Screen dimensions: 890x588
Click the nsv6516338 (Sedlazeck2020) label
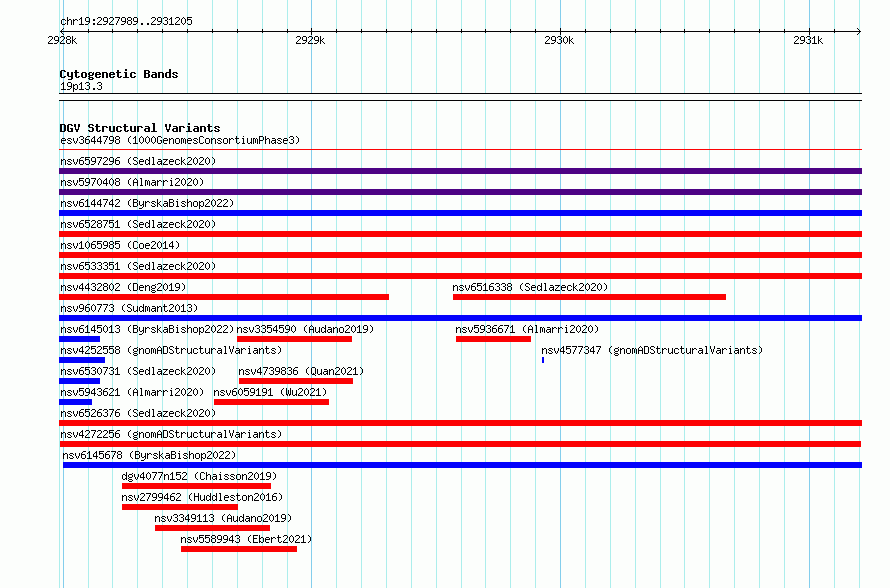(x=530, y=287)
